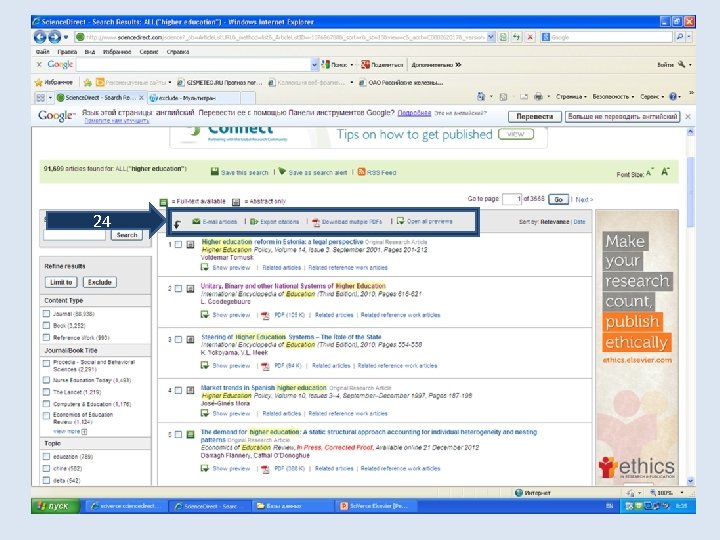
Task: Click the Exclude button under Refine results
Action: (x=100, y=282)
